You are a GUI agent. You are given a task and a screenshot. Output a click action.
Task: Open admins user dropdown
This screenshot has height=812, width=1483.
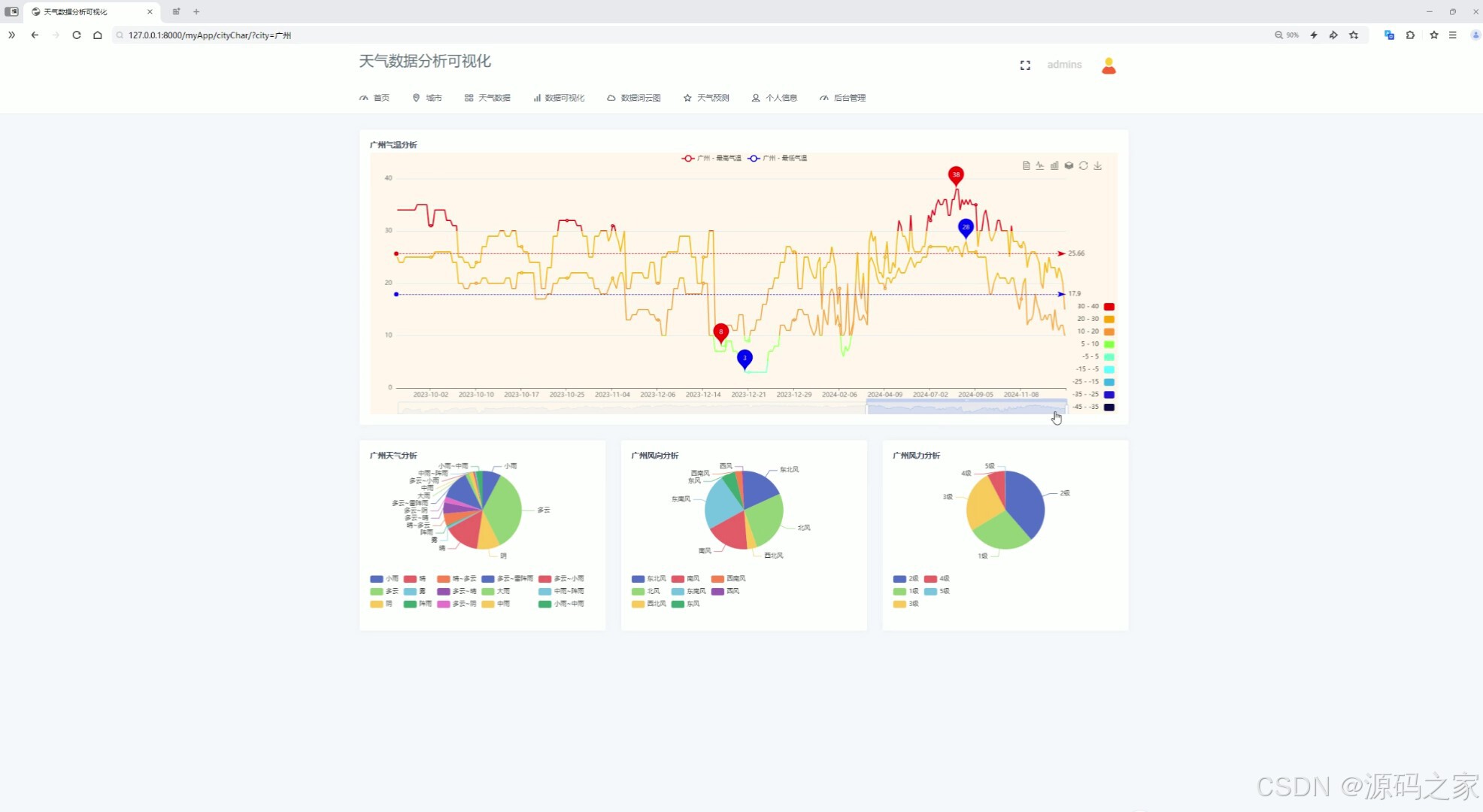[1064, 65]
